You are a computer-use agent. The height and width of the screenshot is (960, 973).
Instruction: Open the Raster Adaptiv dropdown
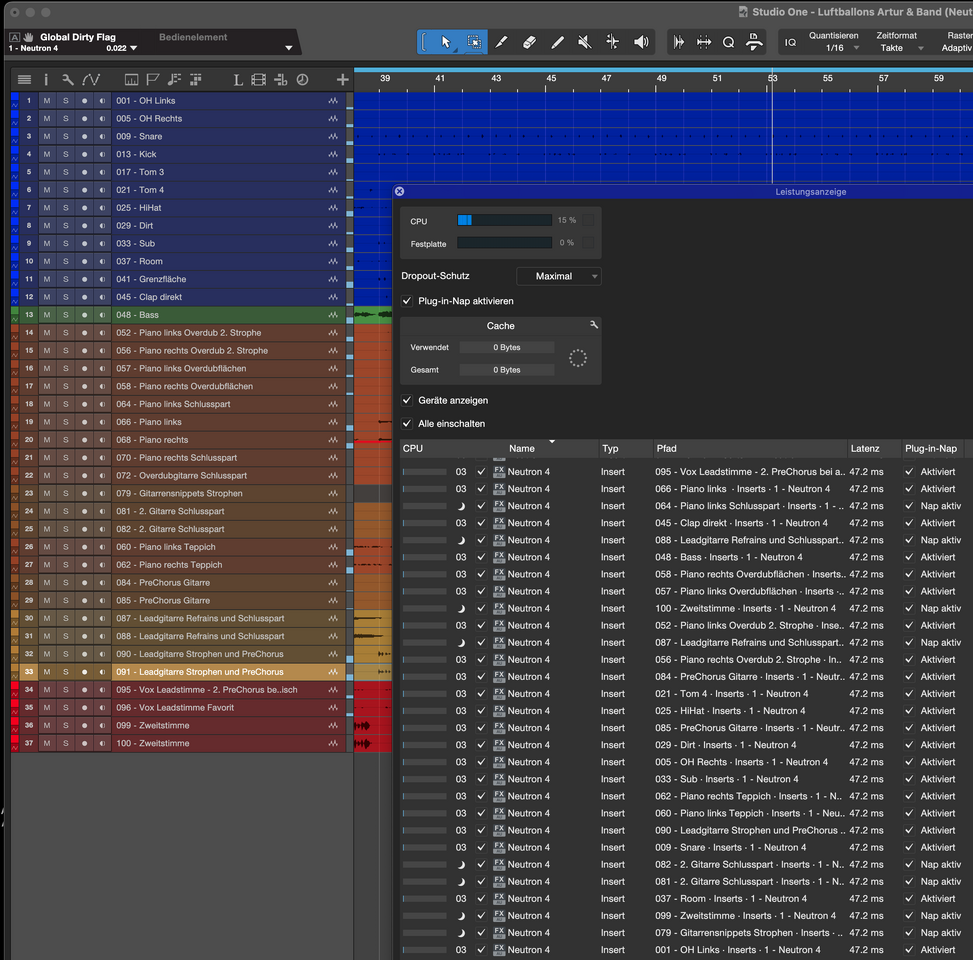(956, 48)
